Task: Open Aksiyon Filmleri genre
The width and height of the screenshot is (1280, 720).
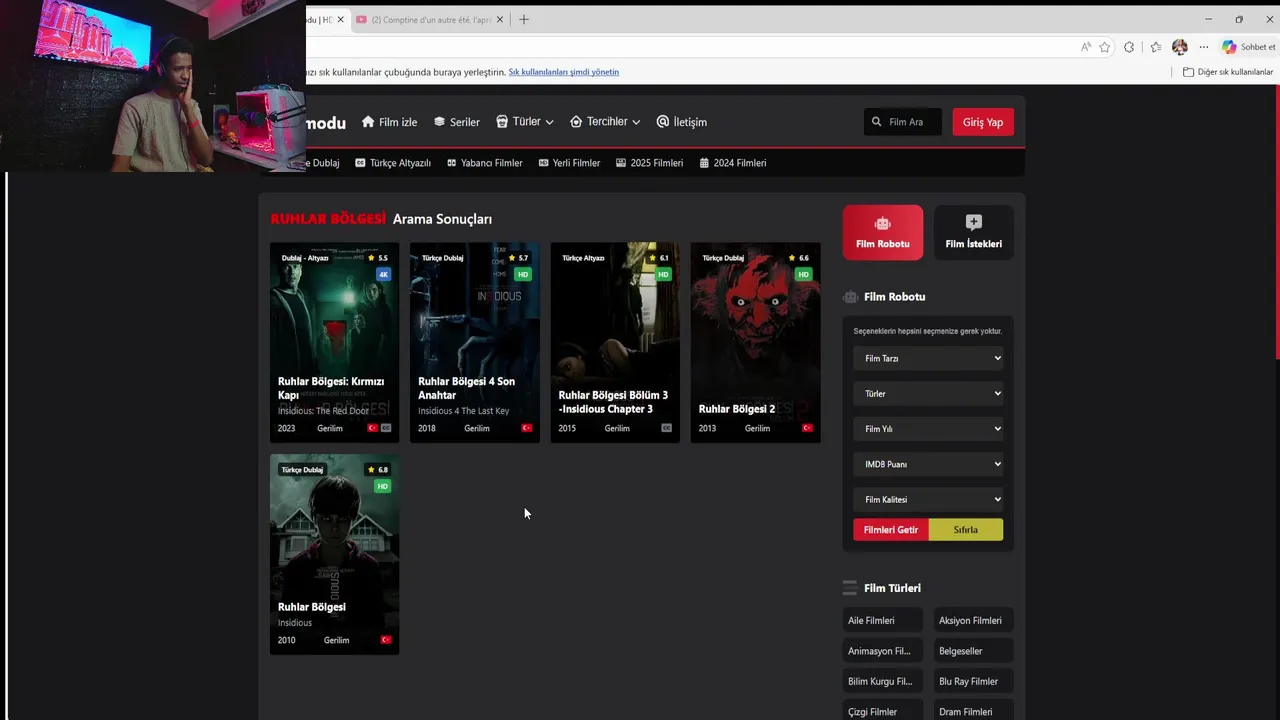Action: pyautogui.click(x=974, y=621)
